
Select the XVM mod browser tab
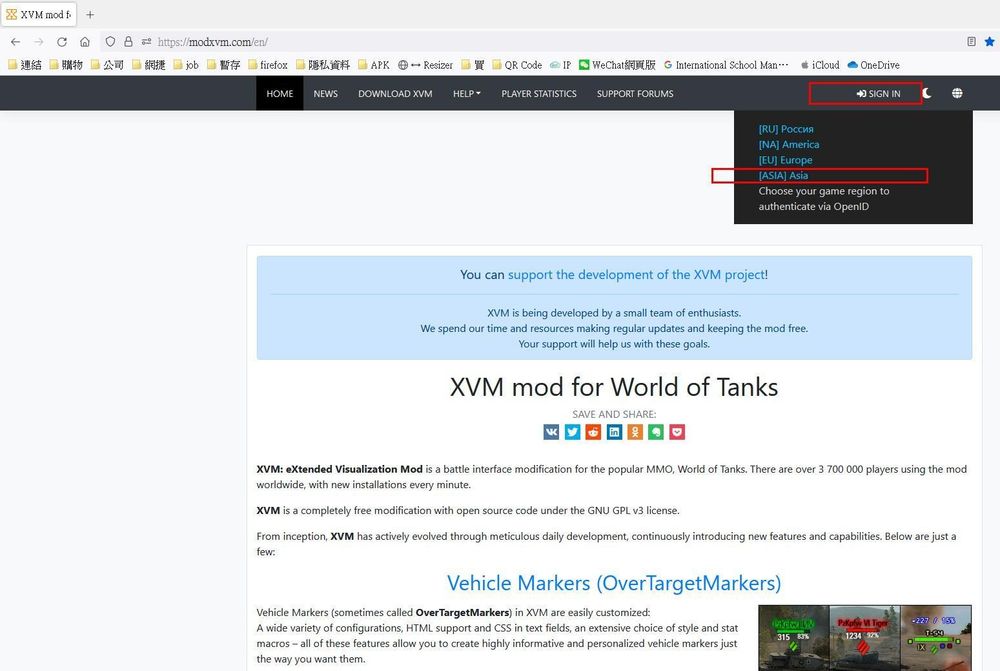[39, 14]
